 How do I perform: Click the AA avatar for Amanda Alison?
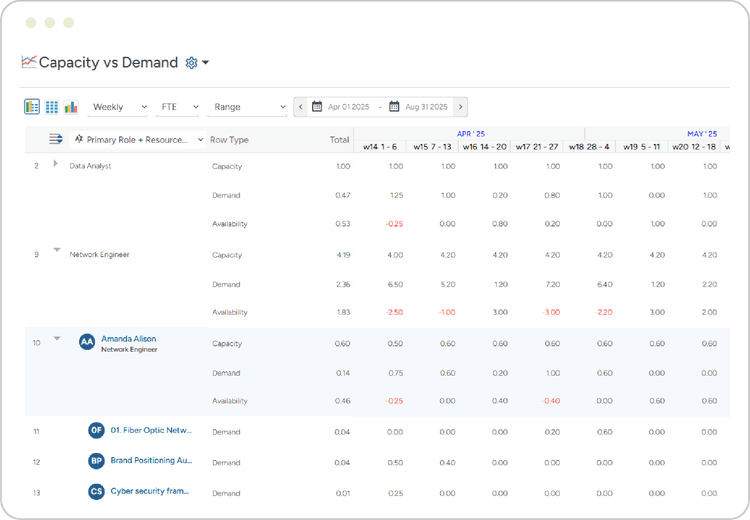pos(87,342)
